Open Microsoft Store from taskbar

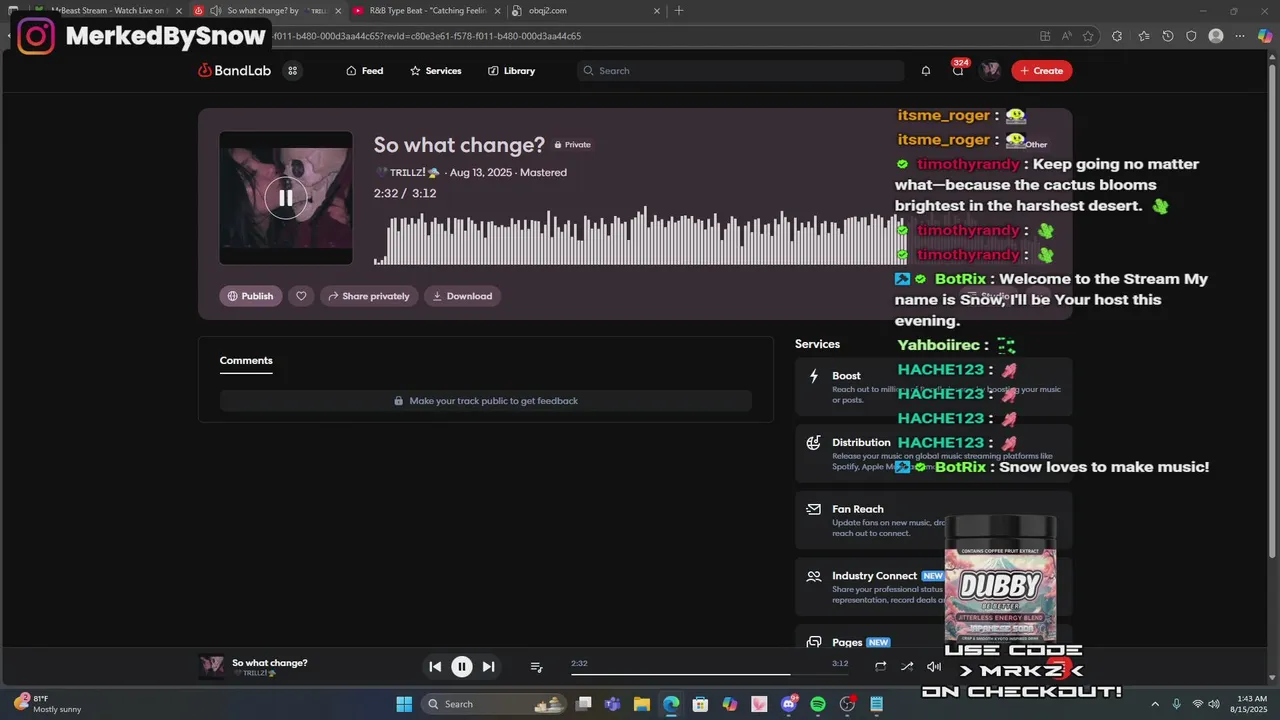[701, 704]
